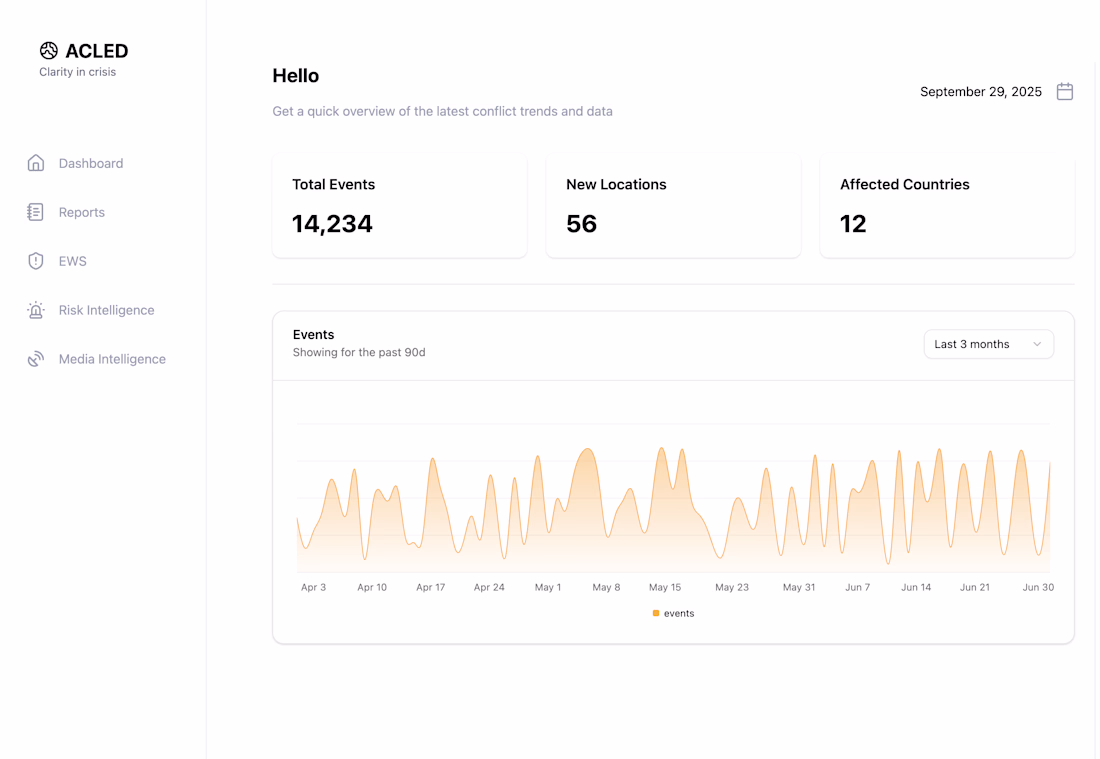Click the EWS shield alert icon
This screenshot has width=1100, height=759.
(36, 261)
